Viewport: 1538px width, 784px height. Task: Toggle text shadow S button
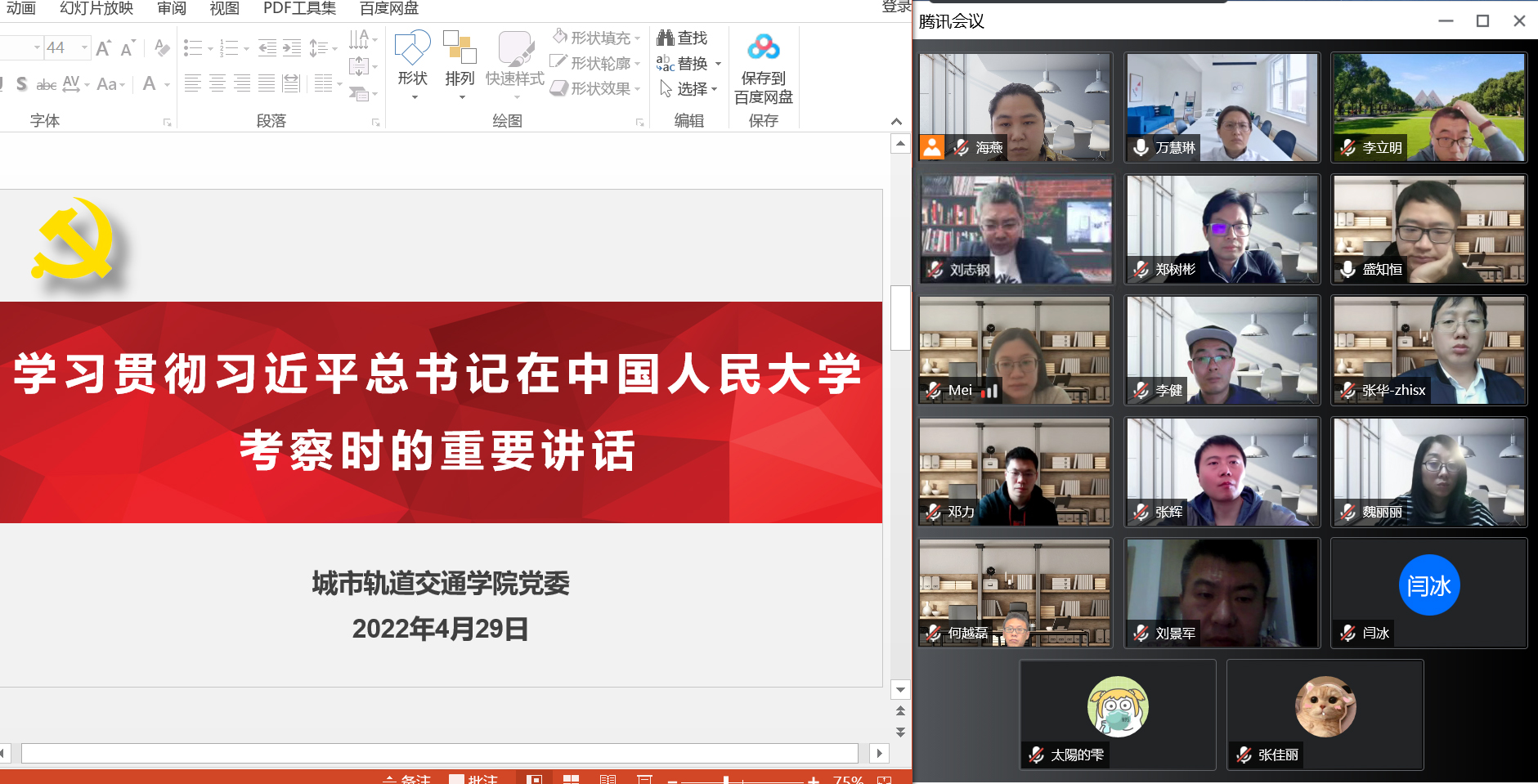point(21,84)
